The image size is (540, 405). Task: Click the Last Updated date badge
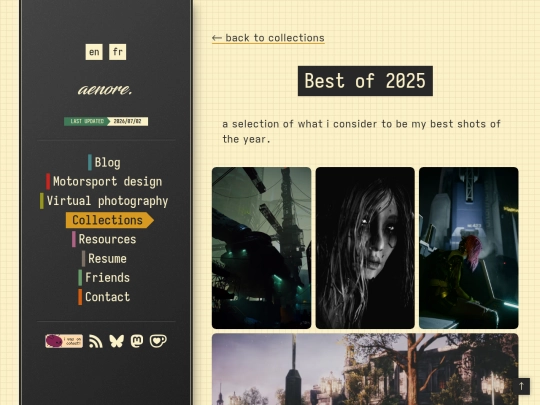coord(106,121)
